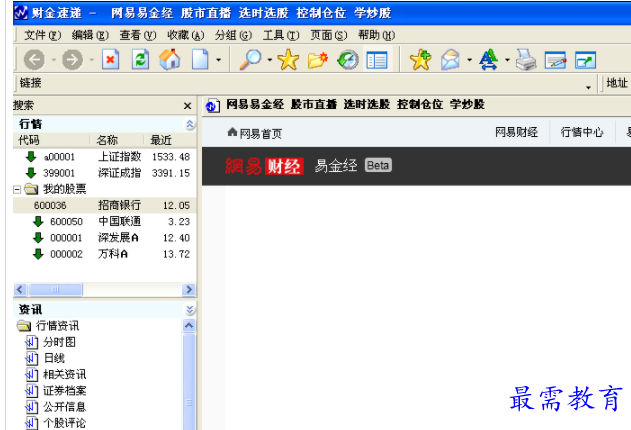Expand the 资讯 panel chevron

point(190,309)
